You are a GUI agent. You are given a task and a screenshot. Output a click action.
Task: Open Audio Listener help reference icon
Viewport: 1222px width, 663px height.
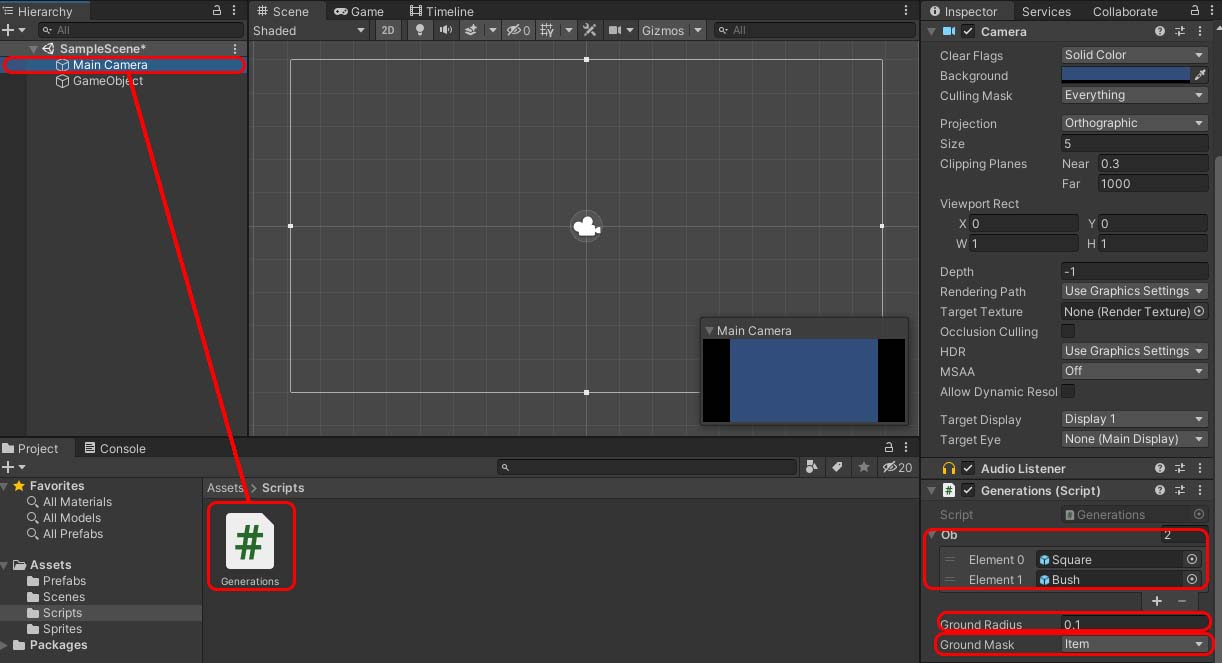point(1160,468)
